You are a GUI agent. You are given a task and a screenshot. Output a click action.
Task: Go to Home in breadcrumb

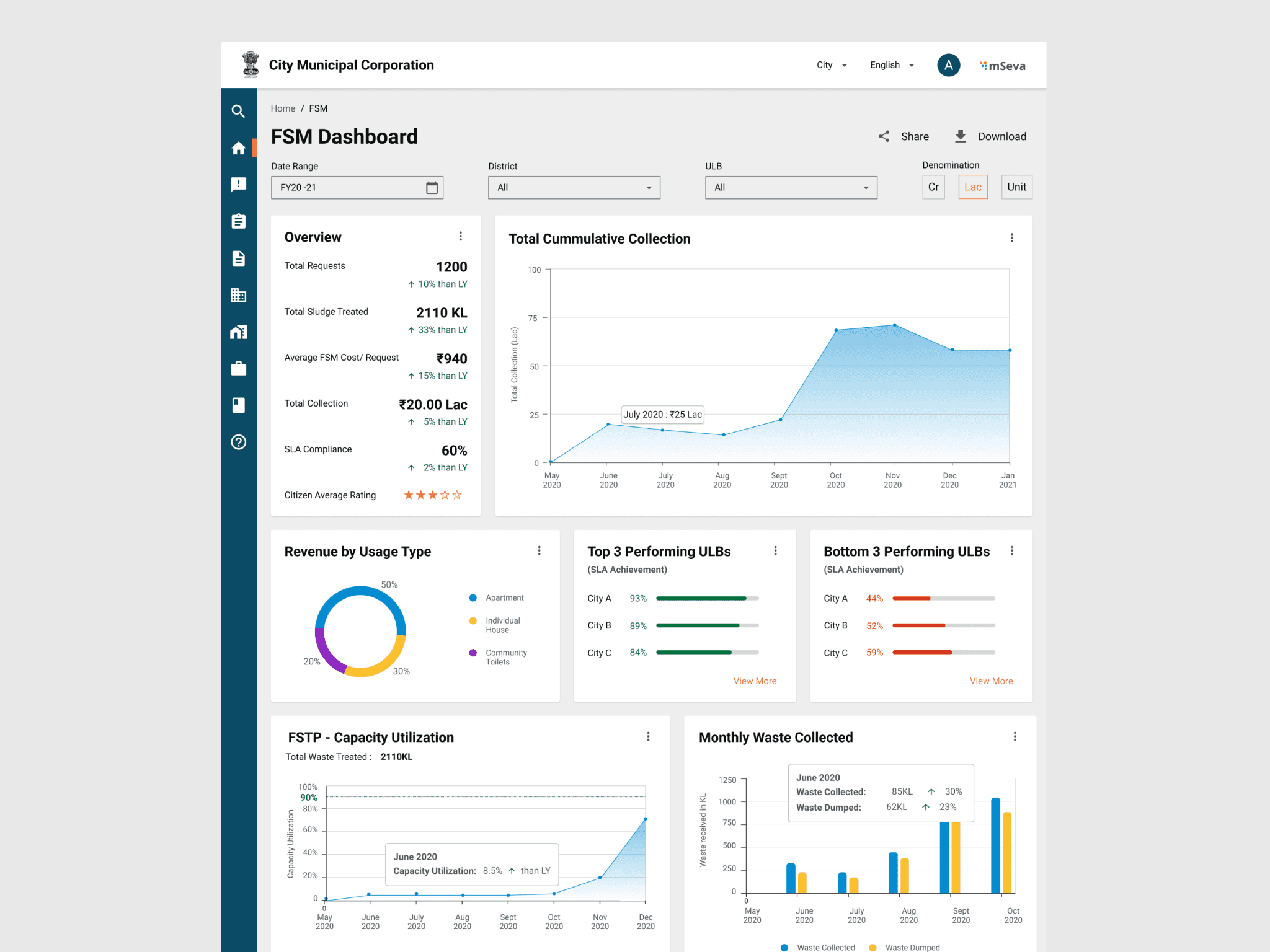click(x=283, y=108)
